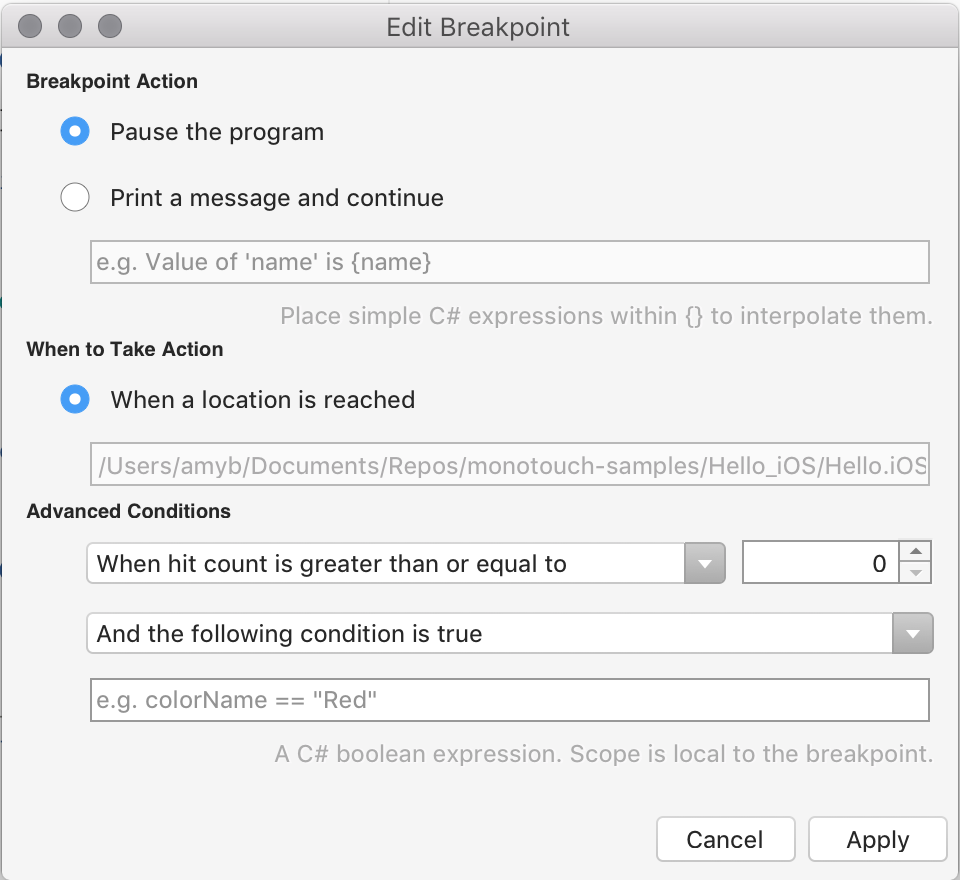Increase hit count with up stepper arrow
This screenshot has width=960, height=880.
(x=915, y=552)
